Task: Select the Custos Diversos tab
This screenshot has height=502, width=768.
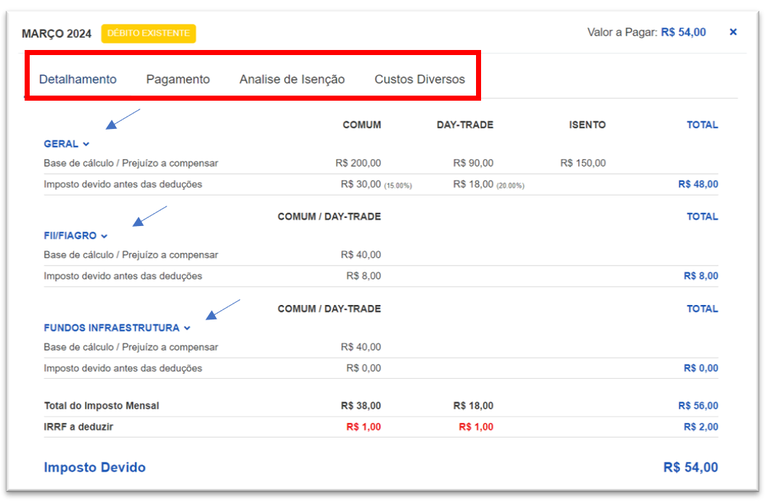Action: pos(420,79)
